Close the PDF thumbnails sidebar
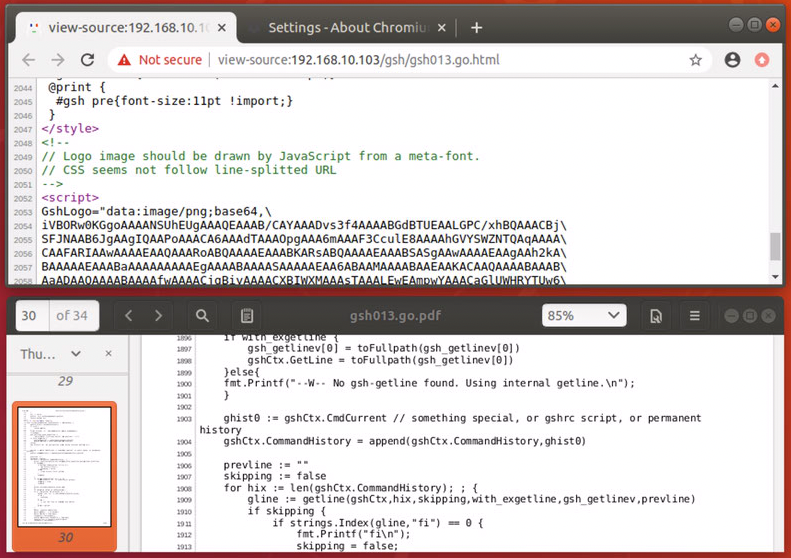Screen dimensions: 791x558 (x=109, y=354)
